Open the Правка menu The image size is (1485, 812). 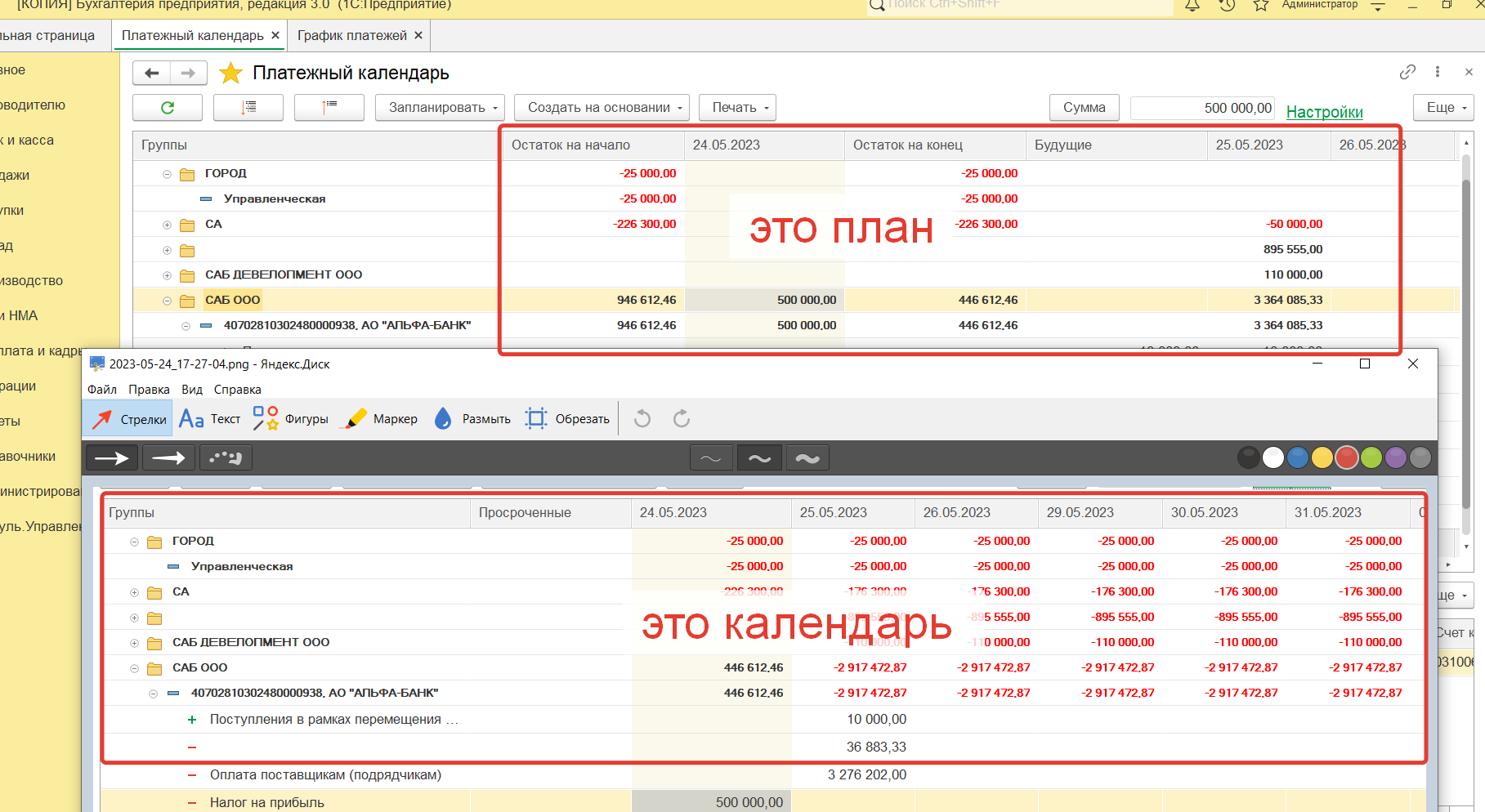pos(149,390)
